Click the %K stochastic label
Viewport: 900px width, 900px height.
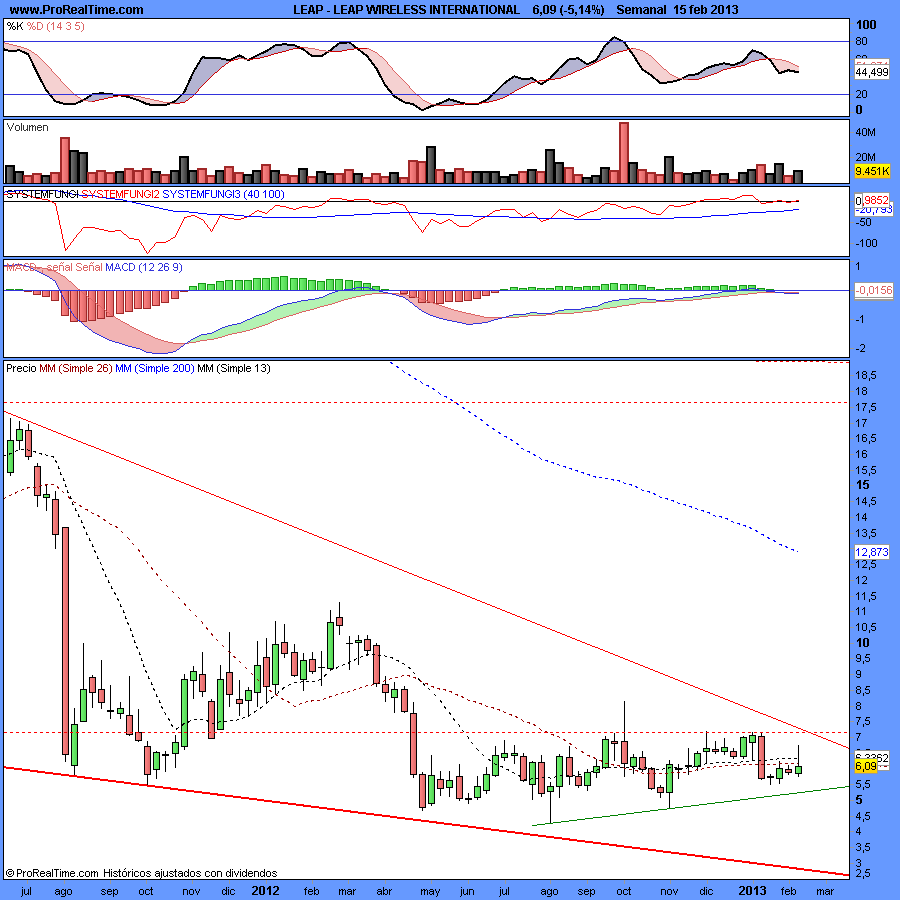click(14, 26)
